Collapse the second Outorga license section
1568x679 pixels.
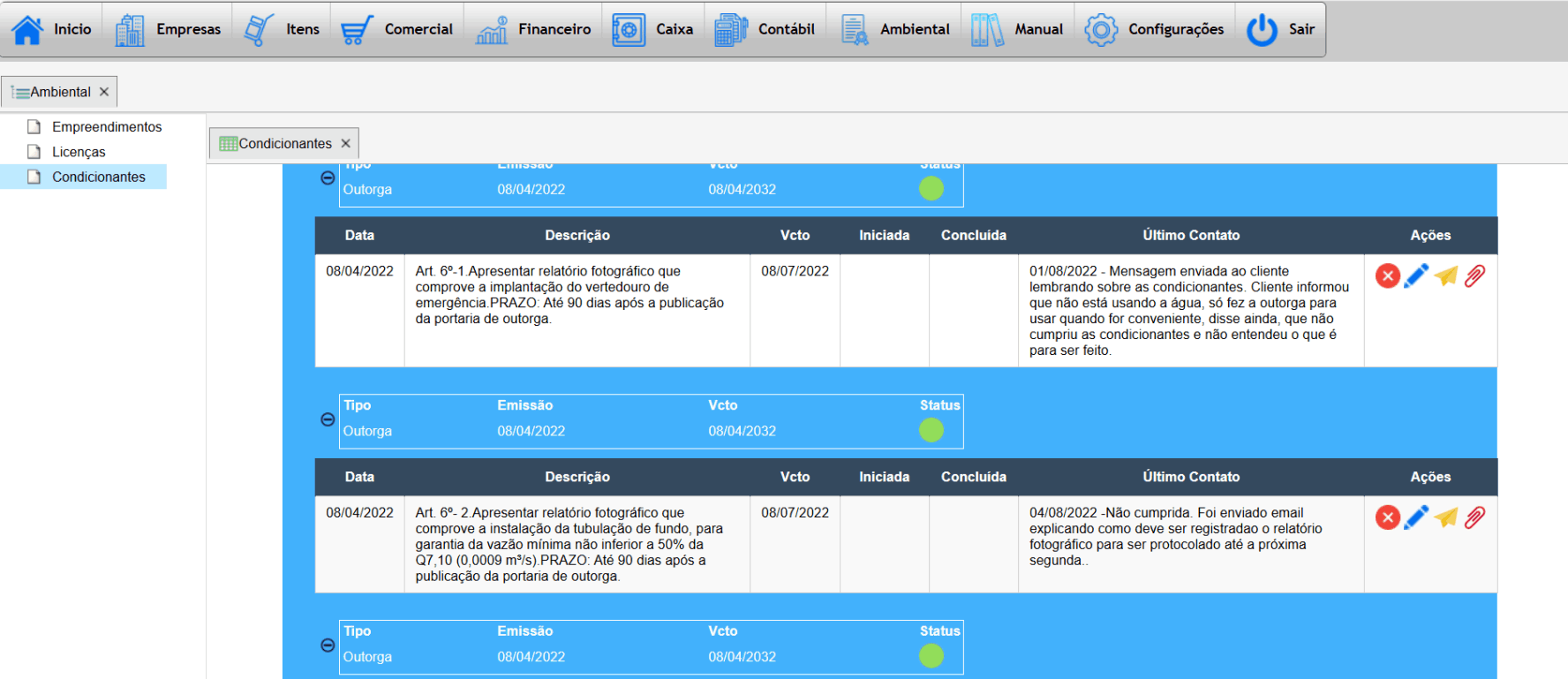(328, 419)
